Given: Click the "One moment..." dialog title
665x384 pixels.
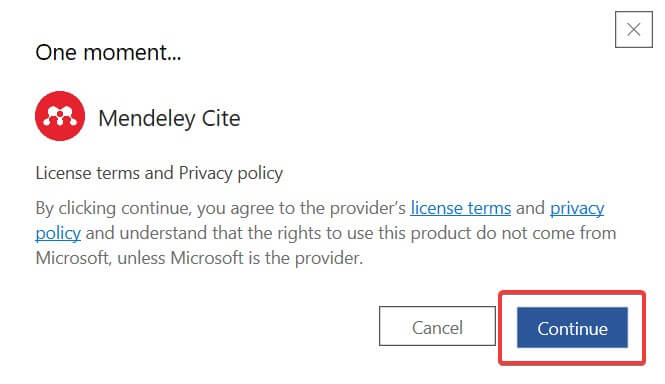Looking at the screenshot, I should [108, 53].
